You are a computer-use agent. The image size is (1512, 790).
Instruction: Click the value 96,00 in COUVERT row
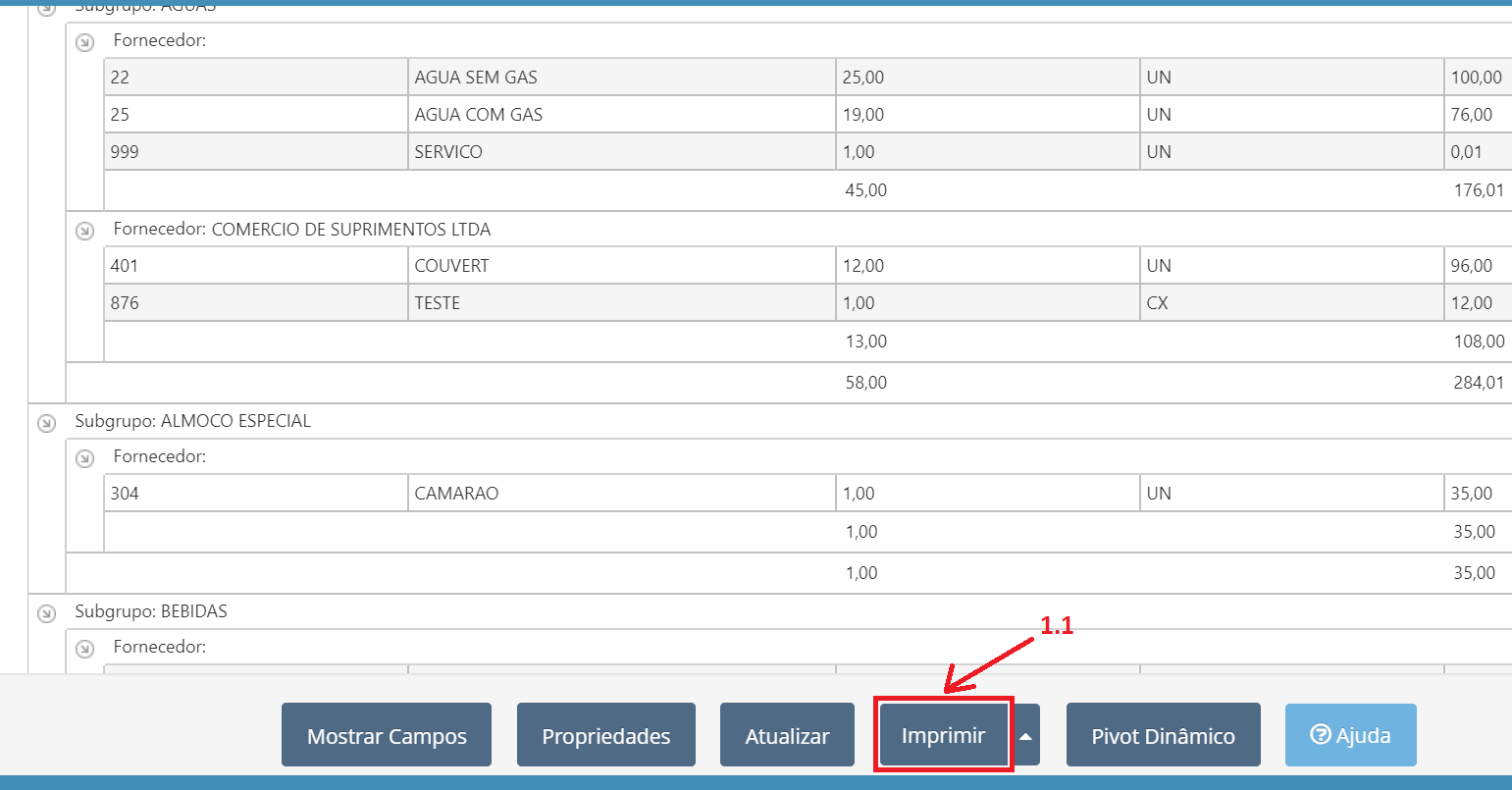(x=1479, y=266)
